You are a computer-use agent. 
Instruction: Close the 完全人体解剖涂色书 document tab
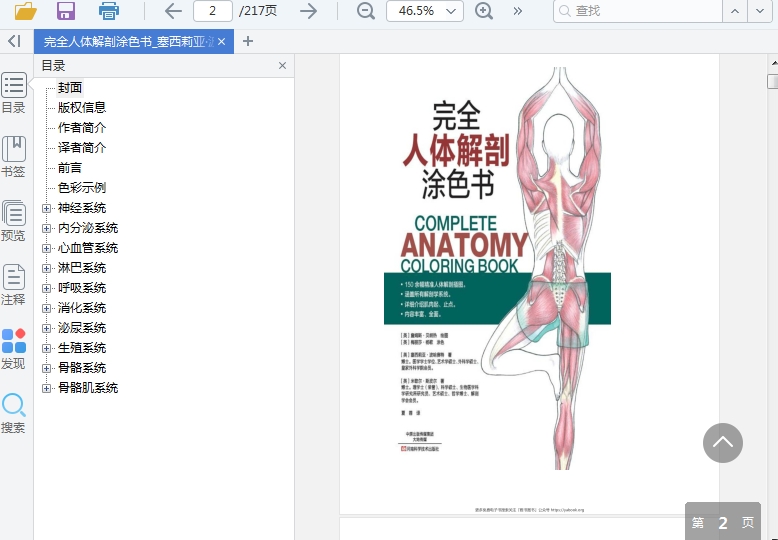click(222, 42)
